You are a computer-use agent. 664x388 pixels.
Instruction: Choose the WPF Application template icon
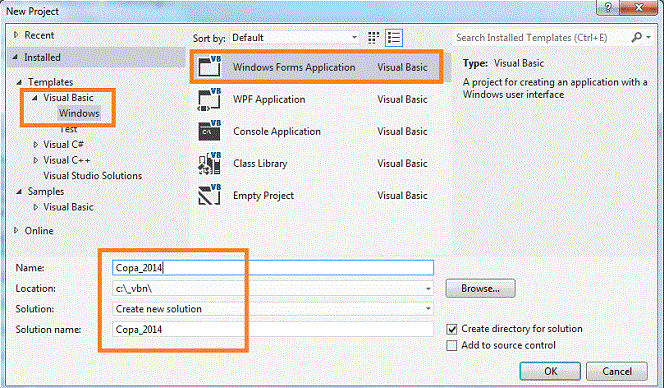coord(210,99)
